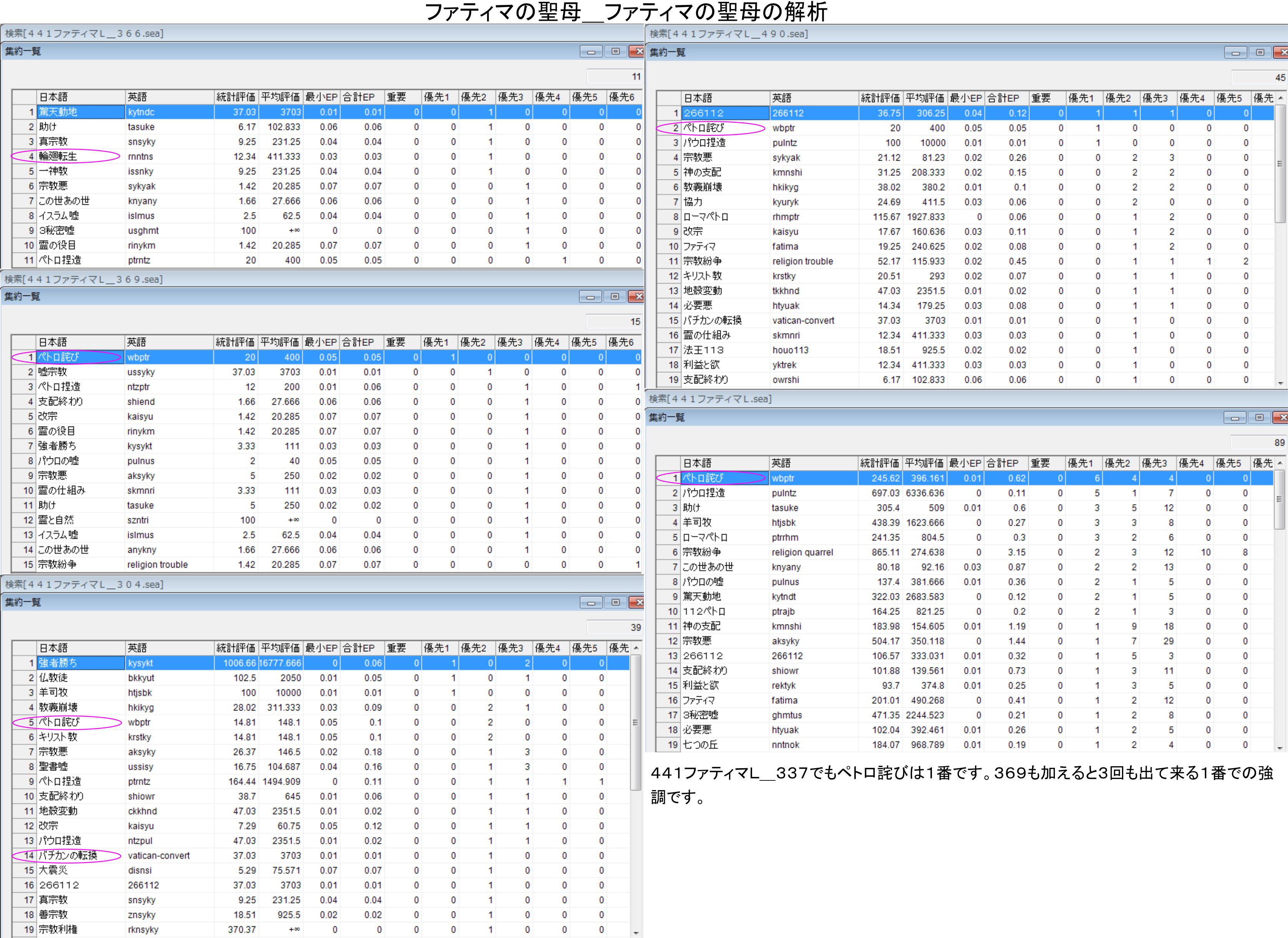Sort 369.sea table by 日本語 column
This screenshot has height=938, width=1288.
[x=80, y=342]
